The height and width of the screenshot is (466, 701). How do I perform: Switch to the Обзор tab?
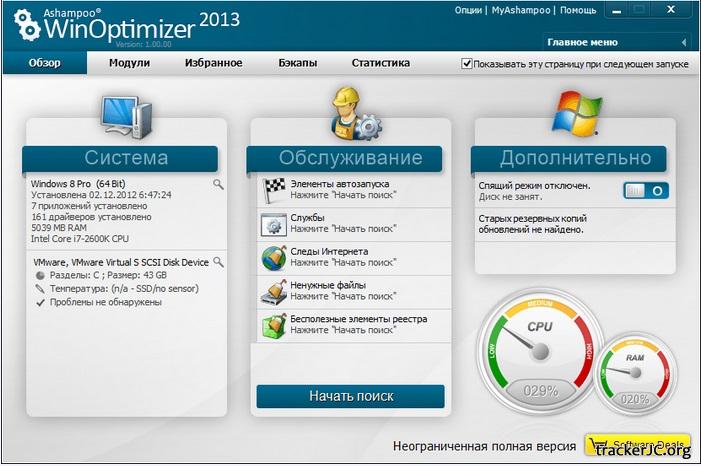45,63
